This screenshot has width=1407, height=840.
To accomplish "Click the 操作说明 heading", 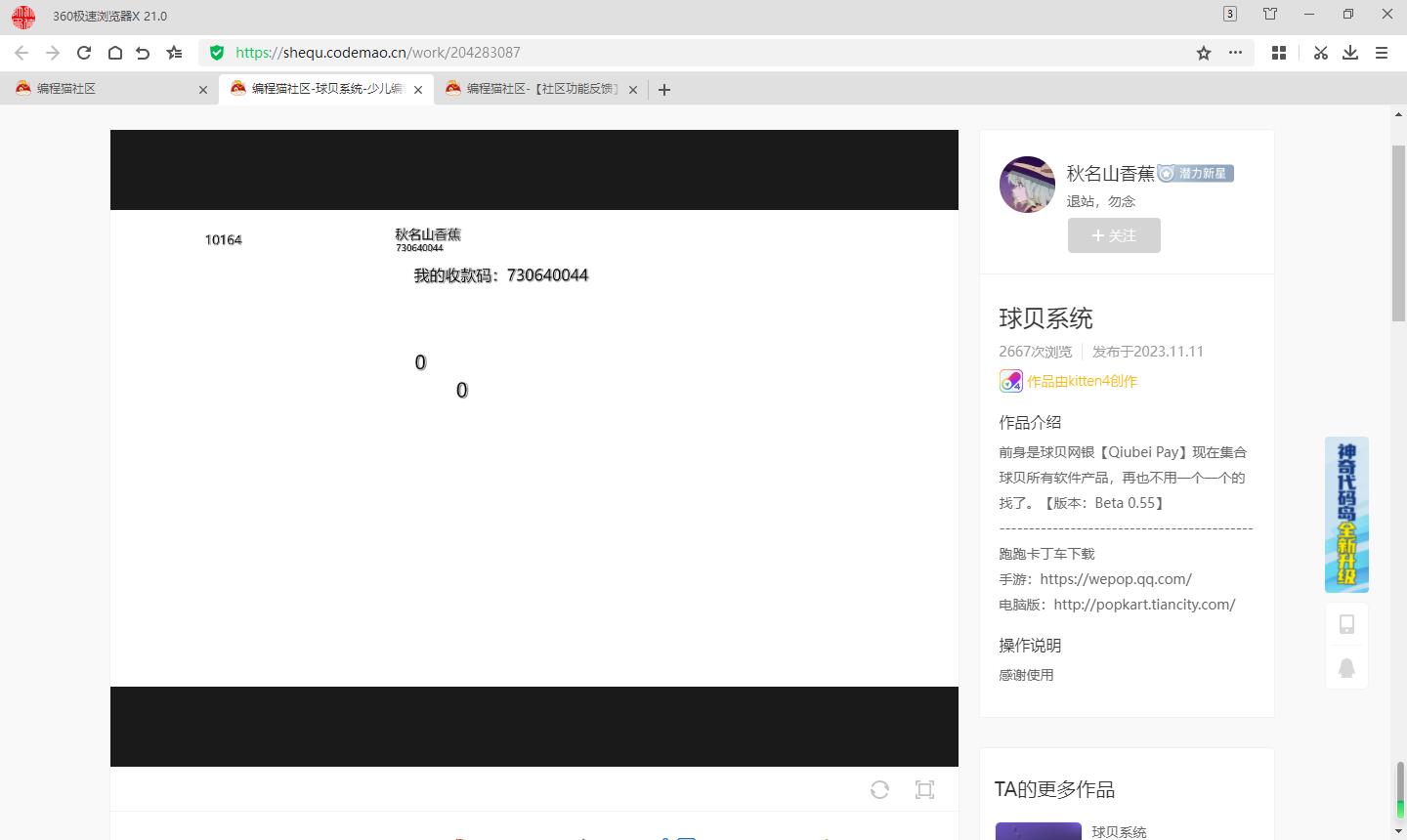I will click(x=1030, y=646).
